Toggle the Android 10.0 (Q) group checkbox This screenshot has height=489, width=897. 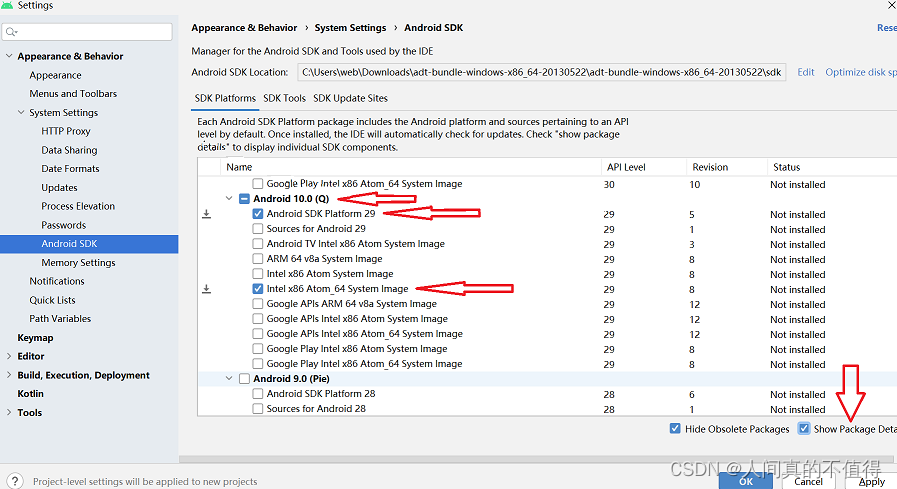pyautogui.click(x=244, y=199)
